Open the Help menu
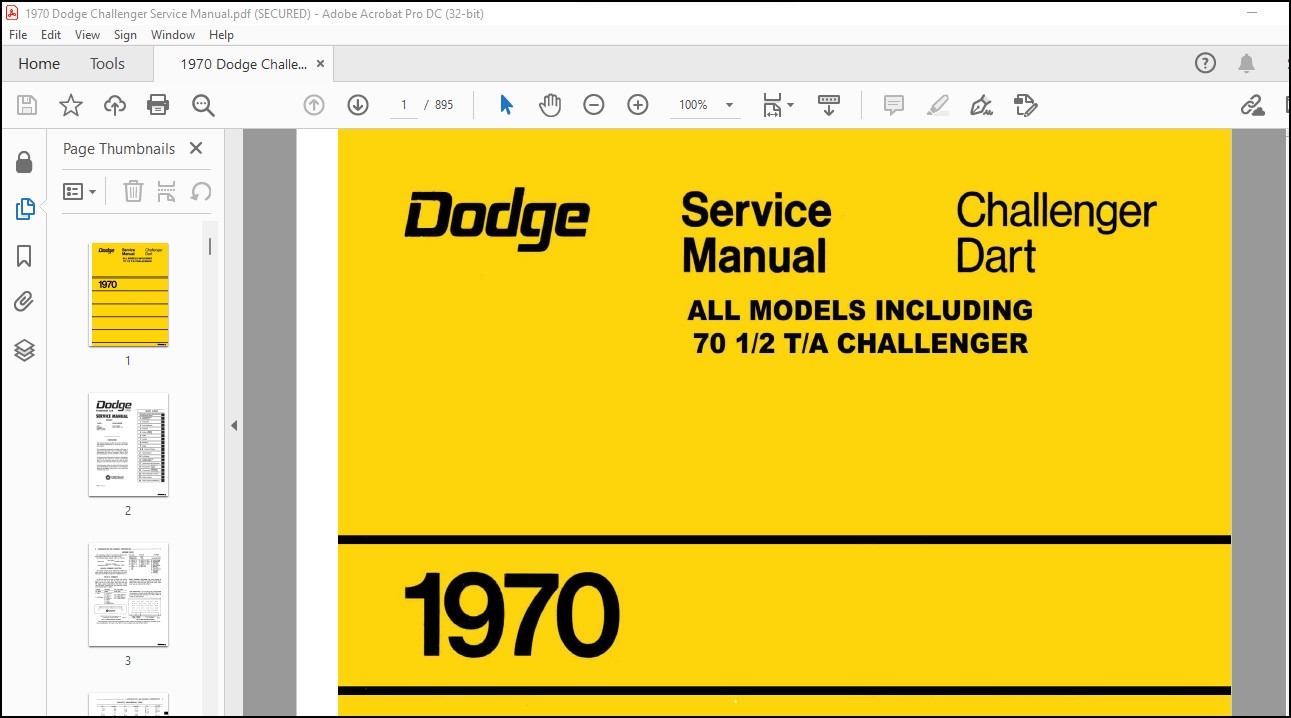Screen dimensions: 1291x718 (x=221, y=34)
